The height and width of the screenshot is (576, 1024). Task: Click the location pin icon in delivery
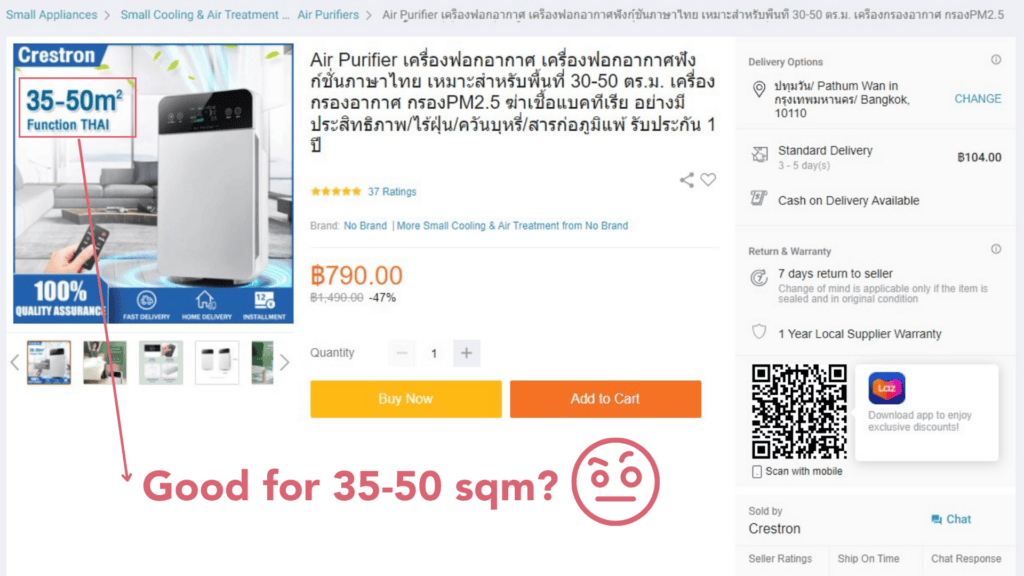759,89
